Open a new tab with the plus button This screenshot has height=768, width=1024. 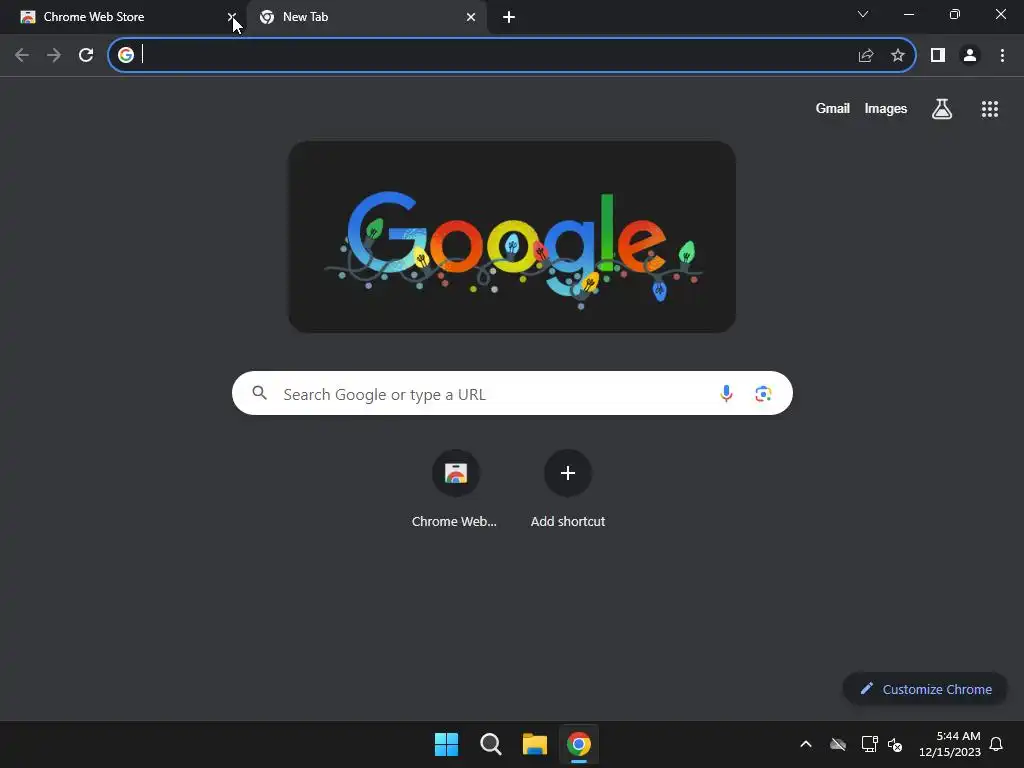point(509,17)
